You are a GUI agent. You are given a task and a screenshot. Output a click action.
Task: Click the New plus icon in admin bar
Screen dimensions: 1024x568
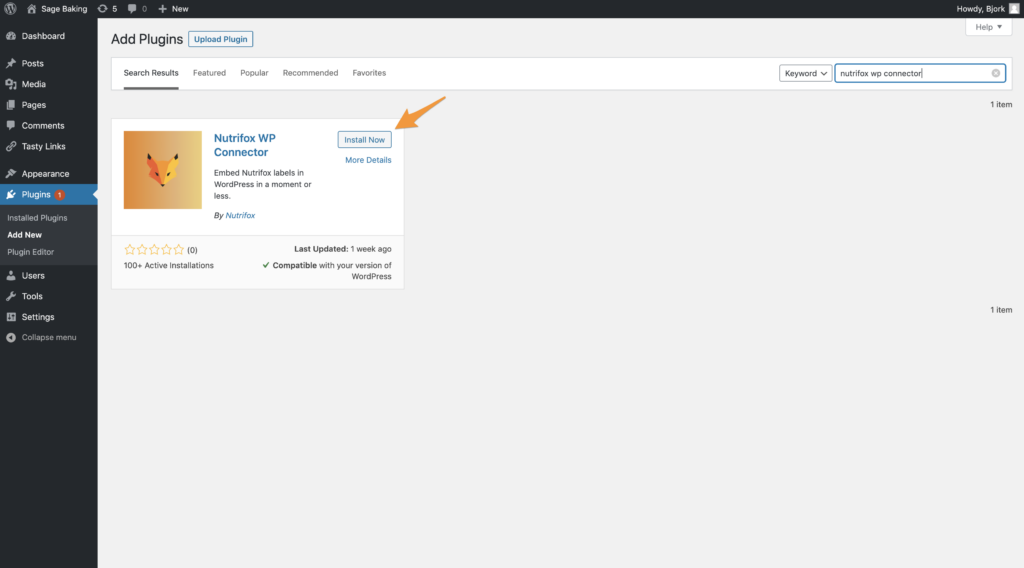click(163, 8)
